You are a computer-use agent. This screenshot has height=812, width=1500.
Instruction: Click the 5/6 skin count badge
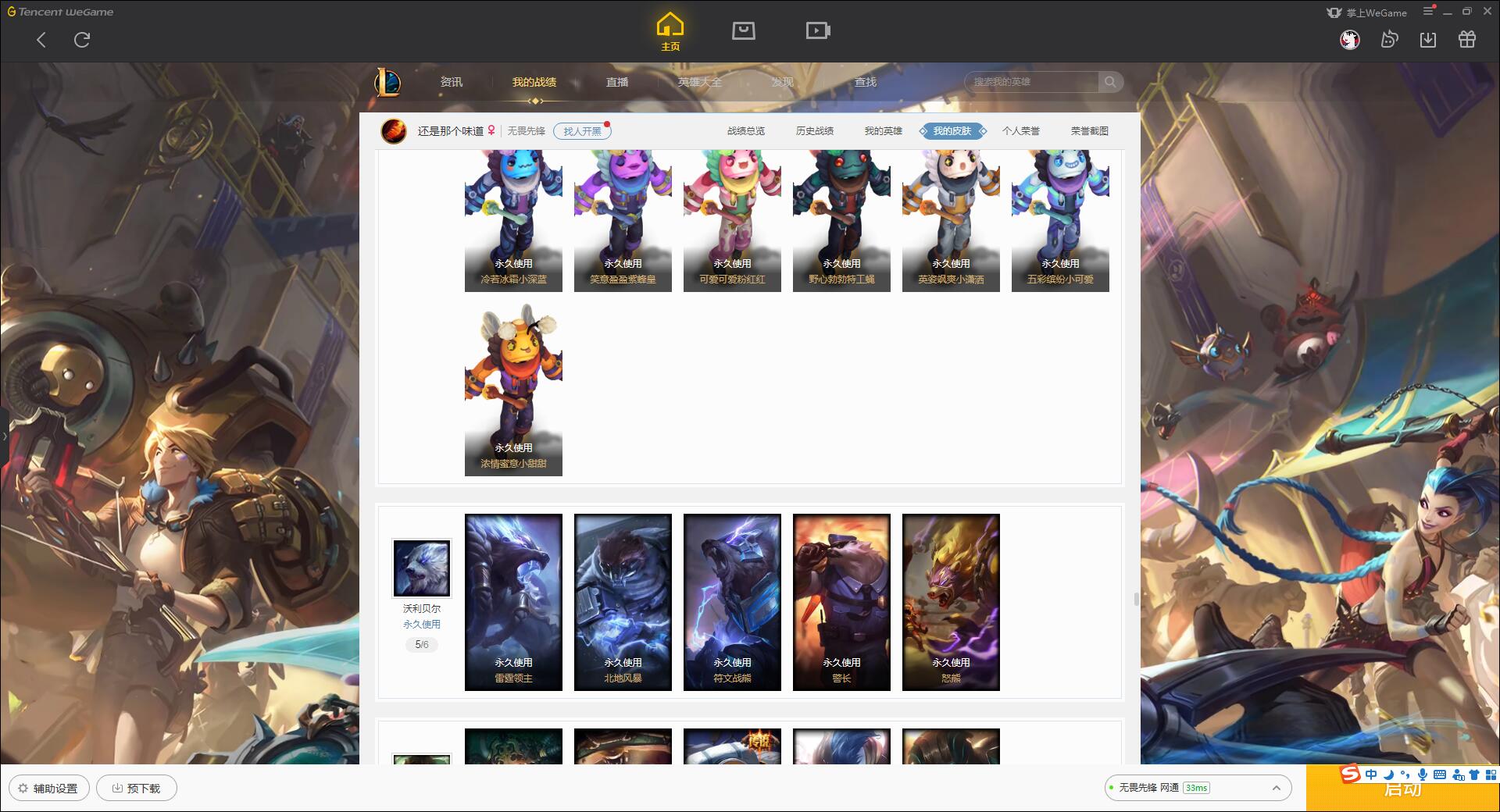tap(422, 645)
